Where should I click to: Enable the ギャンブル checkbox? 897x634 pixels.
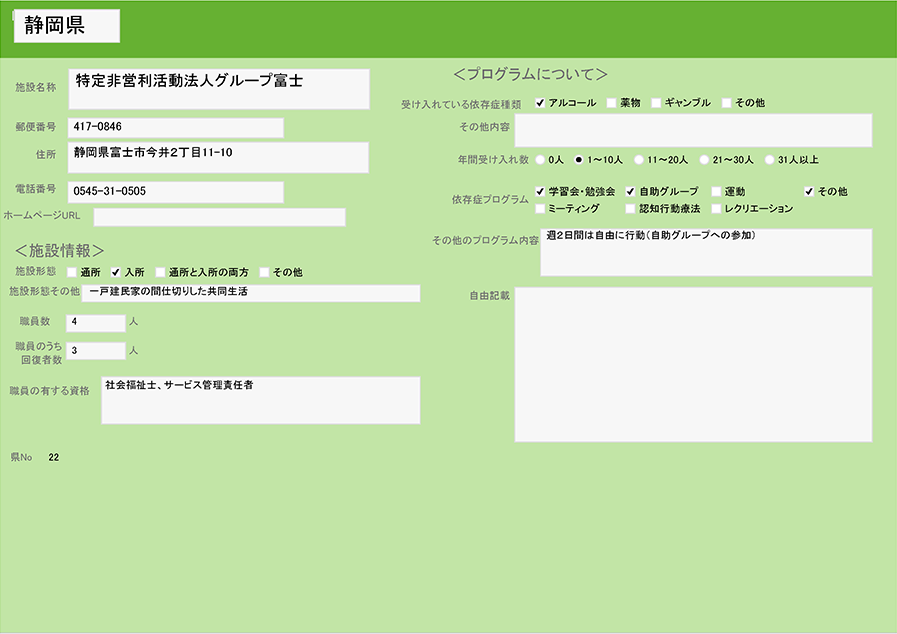click(656, 103)
